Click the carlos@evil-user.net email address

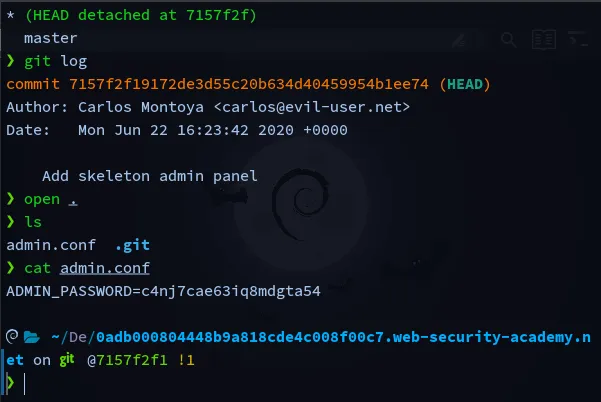click(312, 107)
